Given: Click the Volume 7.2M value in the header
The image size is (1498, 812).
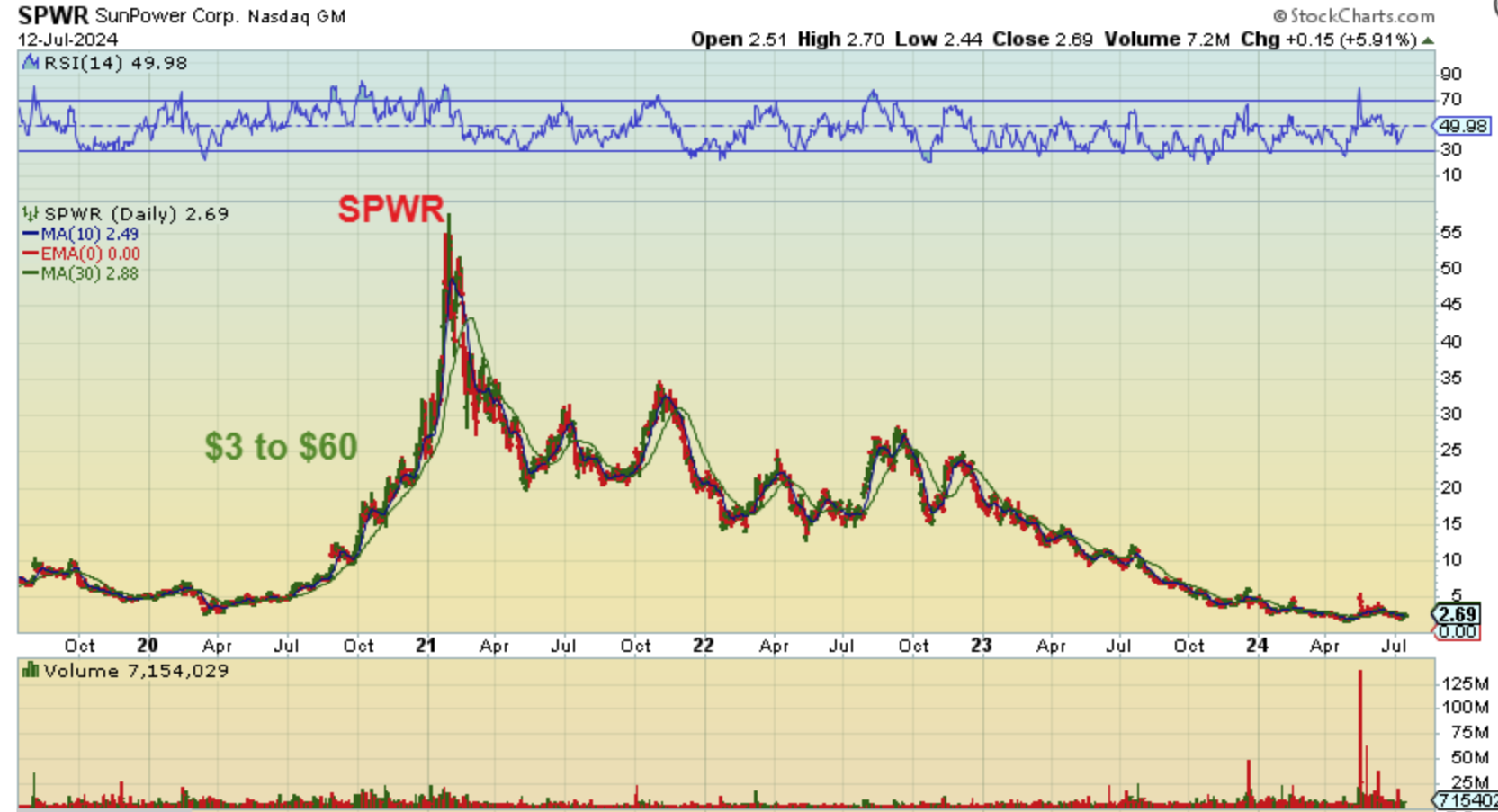Looking at the screenshot, I should click(1167, 40).
